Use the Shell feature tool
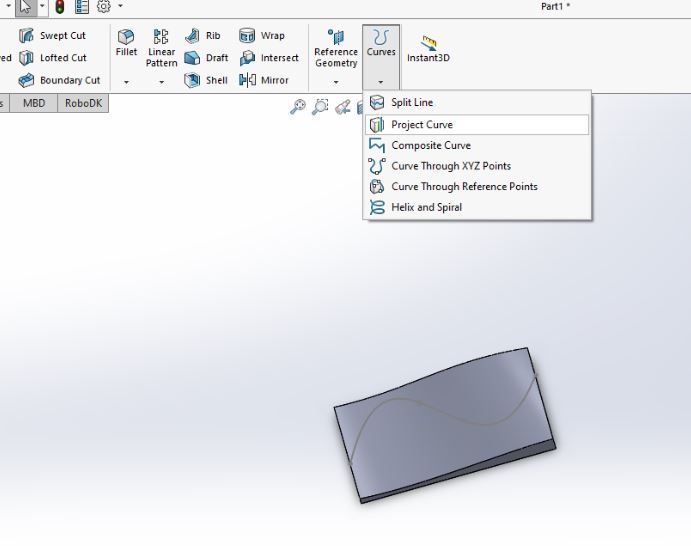The width and height of the screenshot is (691, 546). click(206, 80)
